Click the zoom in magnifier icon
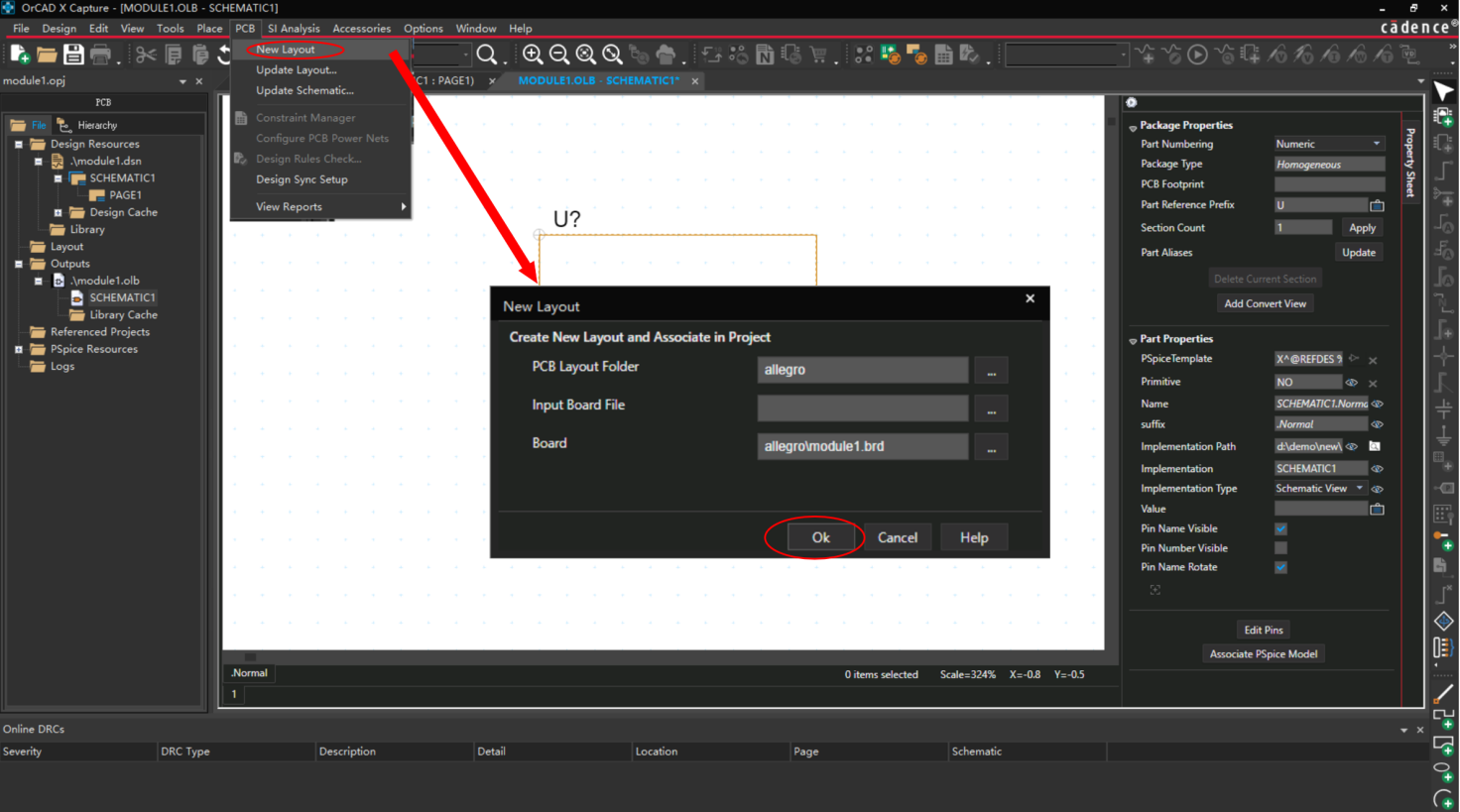 tap(533, 55)
